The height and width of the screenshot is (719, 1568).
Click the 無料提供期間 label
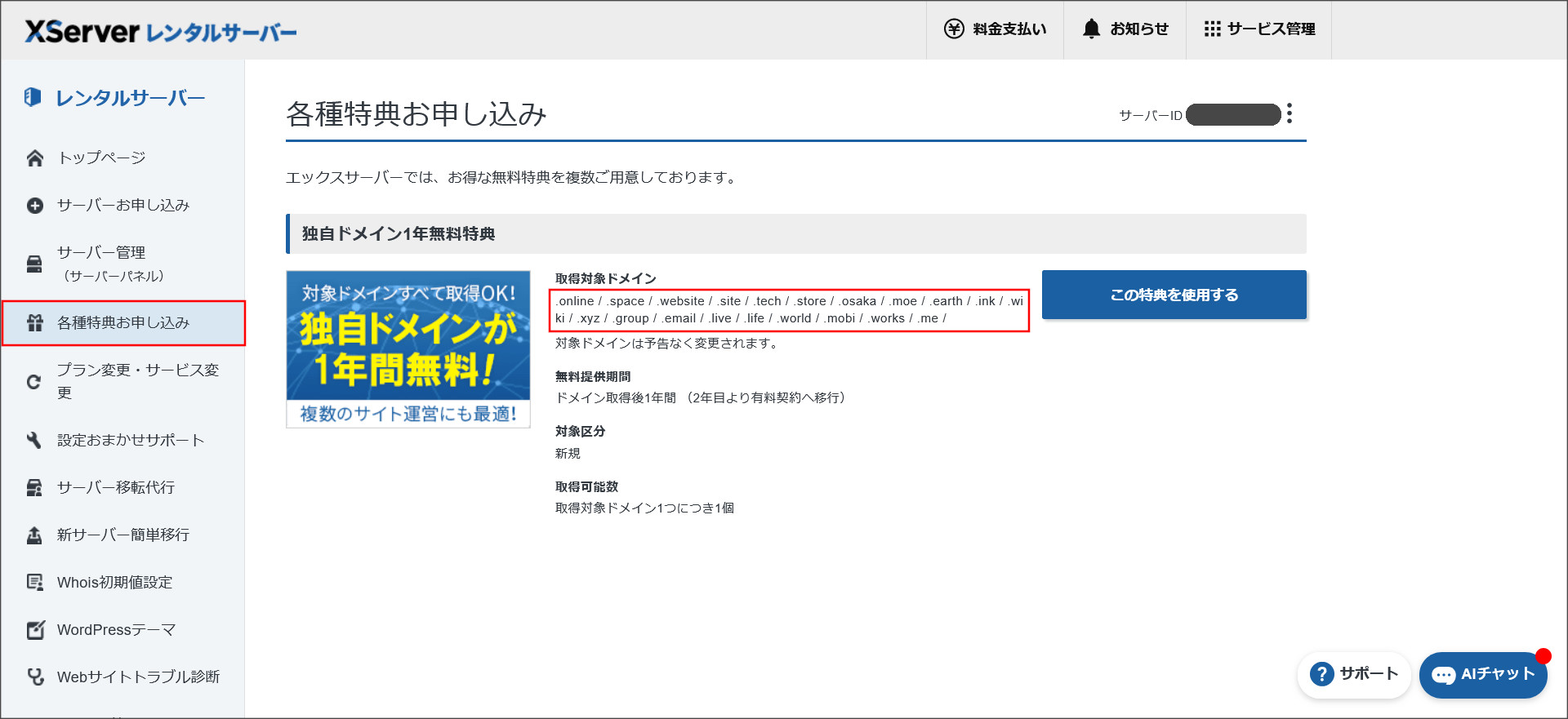click(593, 376)
